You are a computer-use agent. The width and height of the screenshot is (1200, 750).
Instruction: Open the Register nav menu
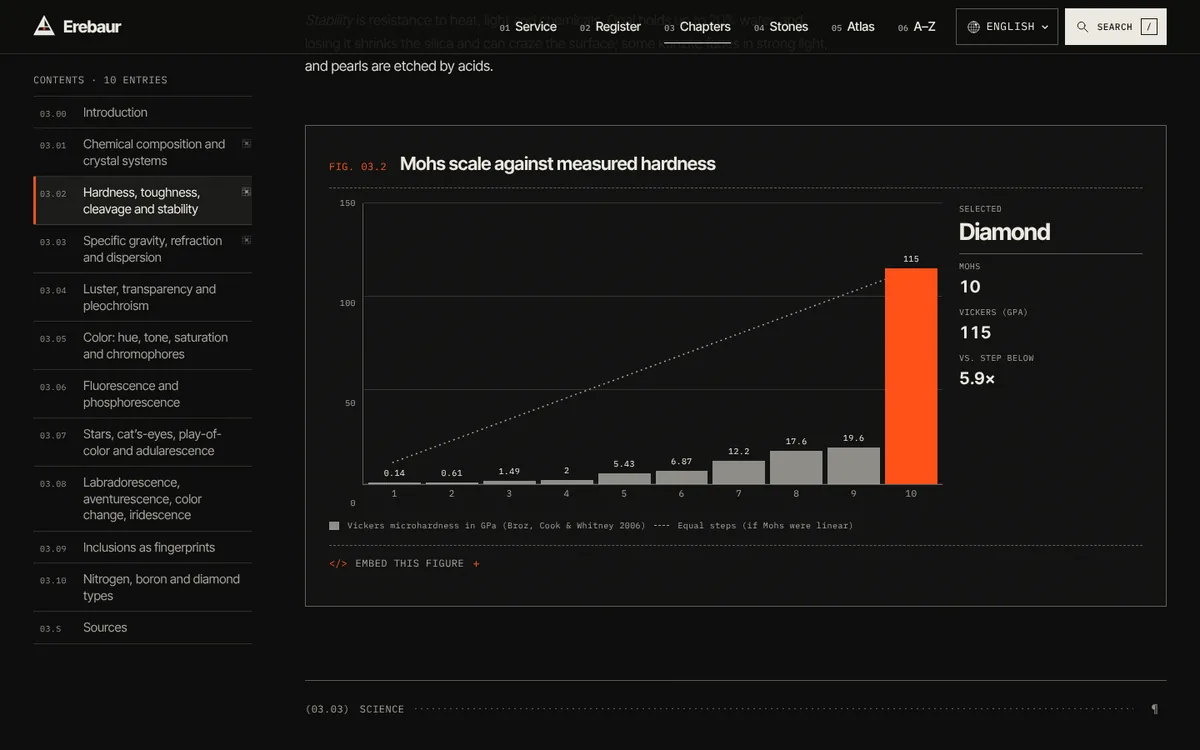[x=610, y=27]
